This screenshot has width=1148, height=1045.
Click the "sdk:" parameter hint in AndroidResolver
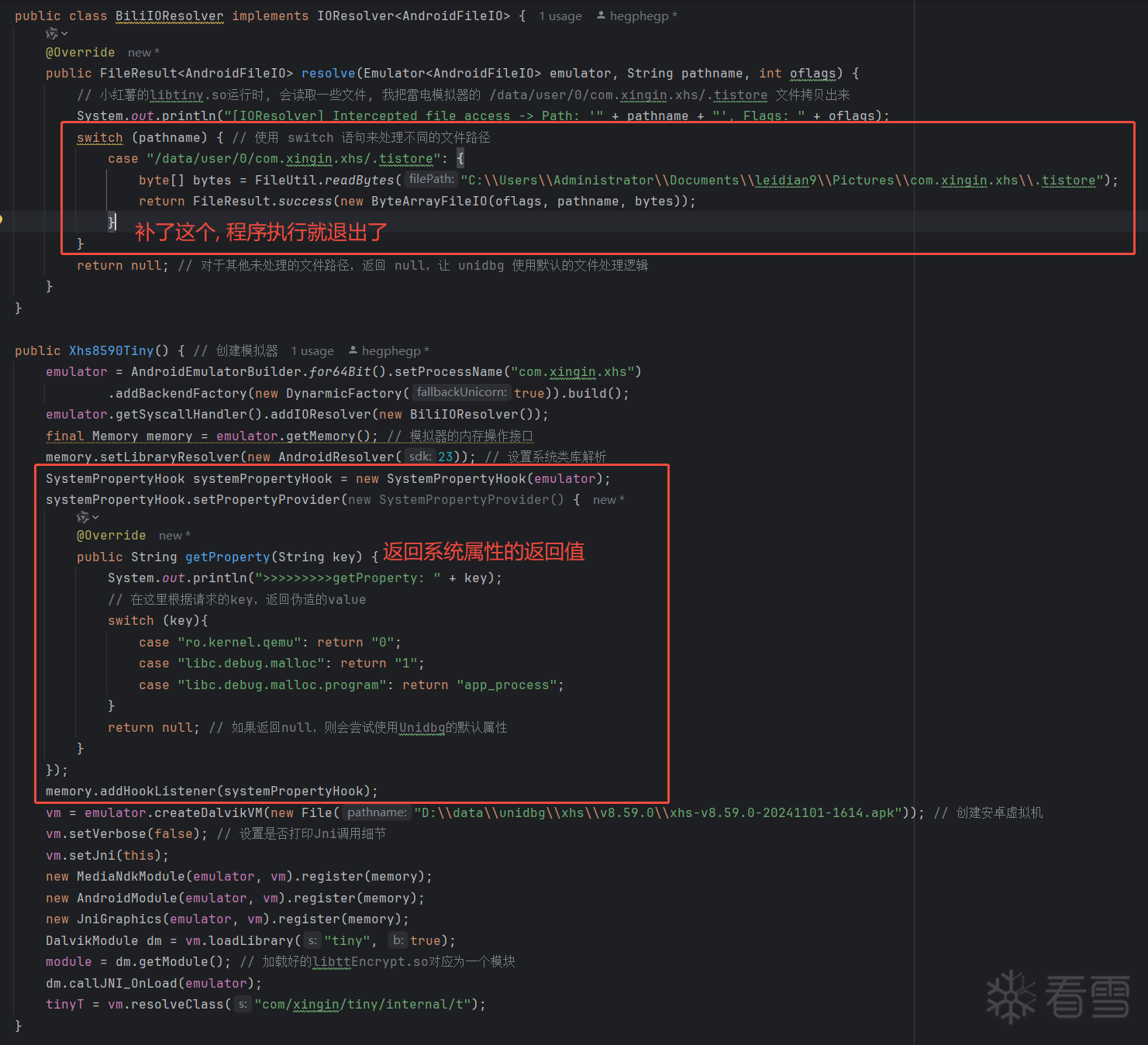(420, 457)
